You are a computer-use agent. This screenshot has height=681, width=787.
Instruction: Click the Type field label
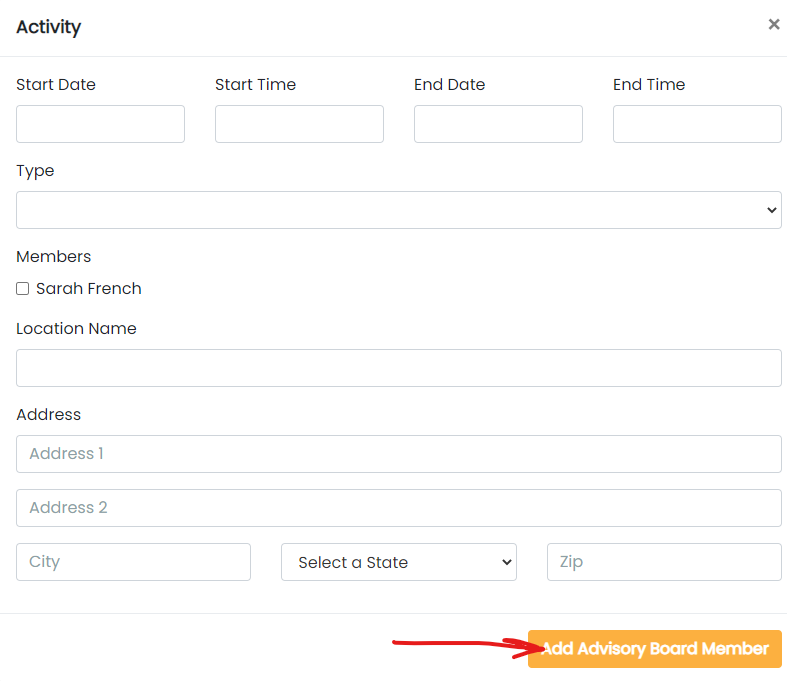[35, 171]
